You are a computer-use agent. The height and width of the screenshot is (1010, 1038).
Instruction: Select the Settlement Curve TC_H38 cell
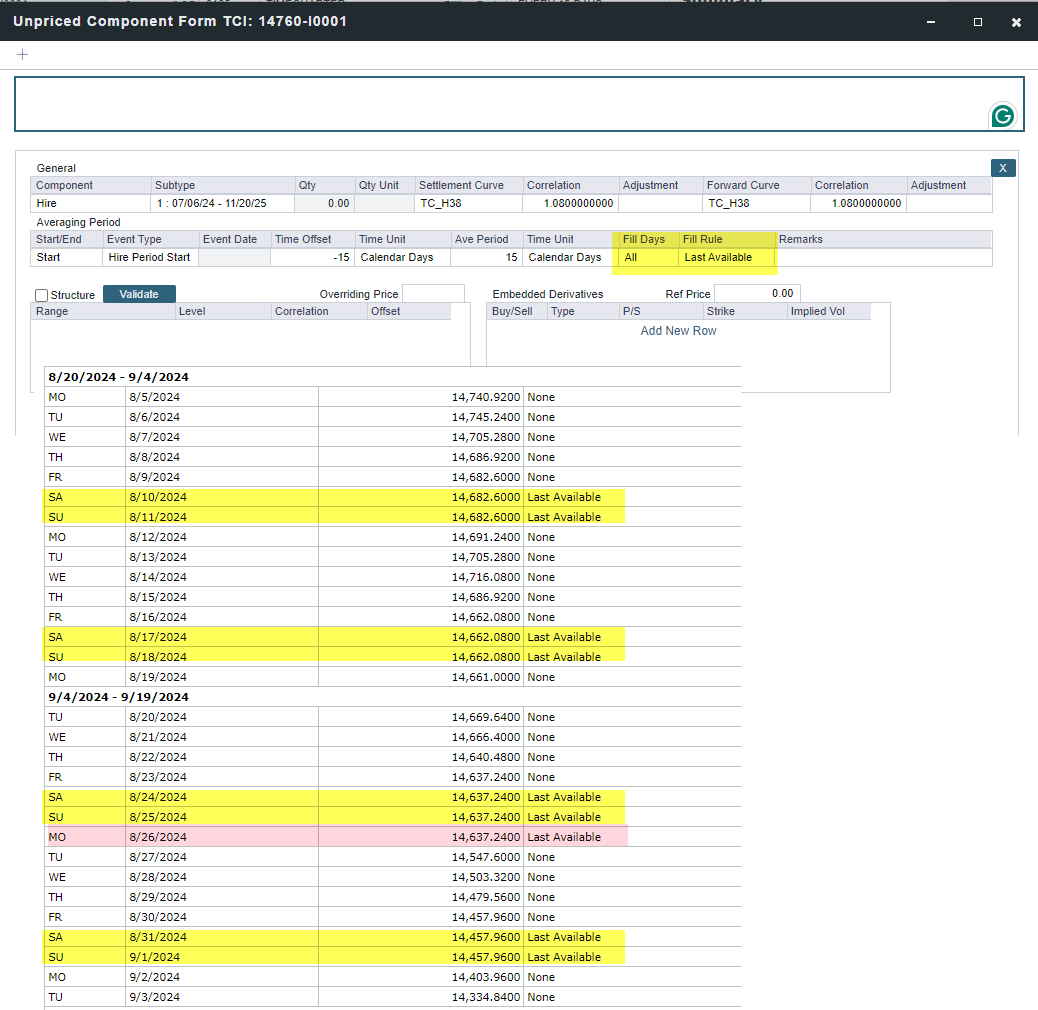pyautogui.click(x=468, y=204)
